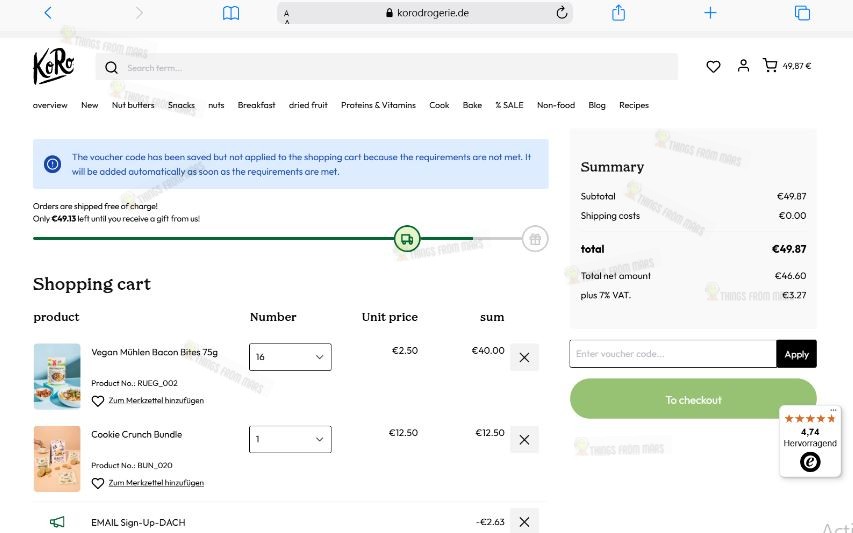Click the KoRo logo
Viewport: 853px width, 533px height.
(x=53, y=66)
